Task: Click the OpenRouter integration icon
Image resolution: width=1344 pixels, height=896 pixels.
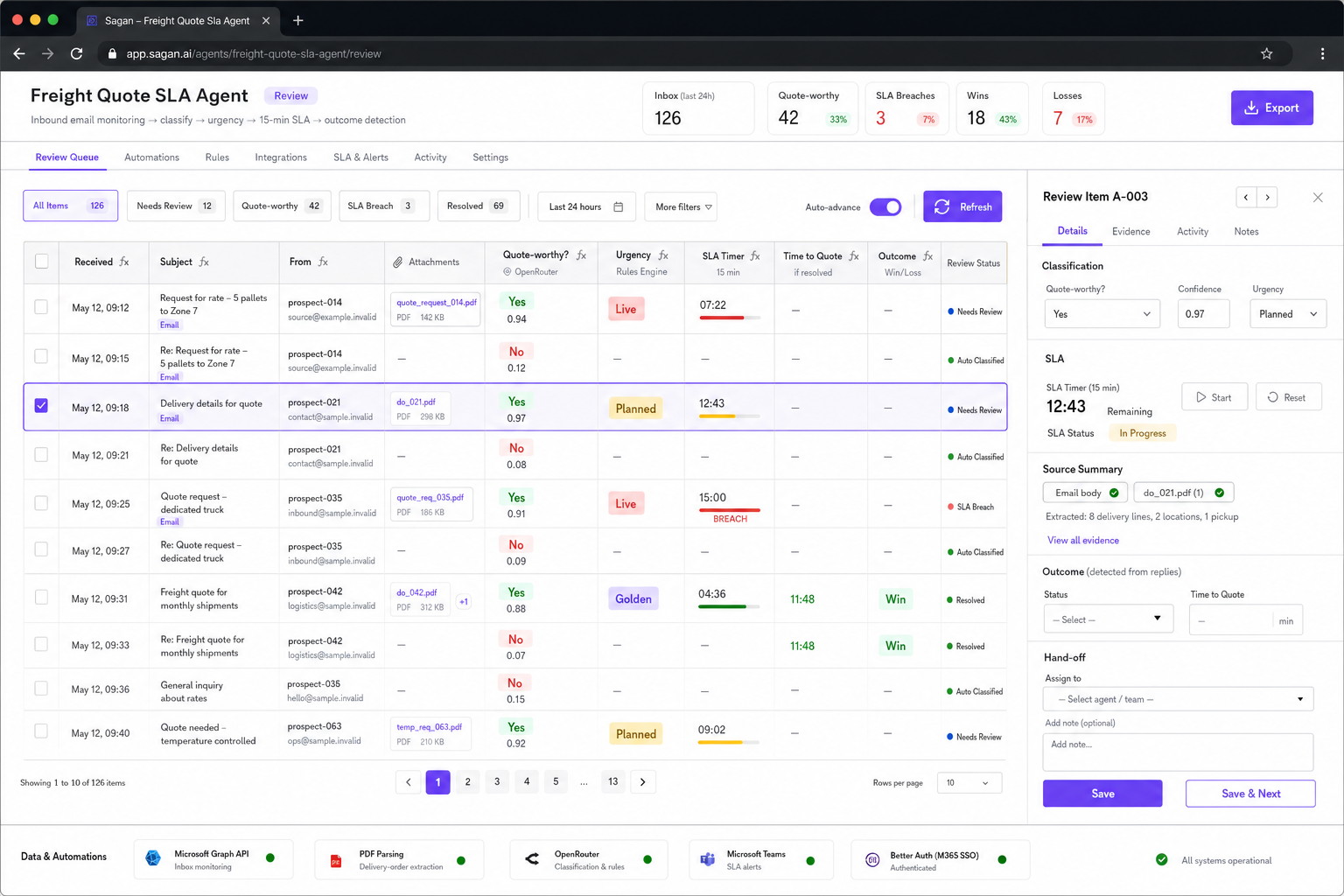Action: point(532,859)
